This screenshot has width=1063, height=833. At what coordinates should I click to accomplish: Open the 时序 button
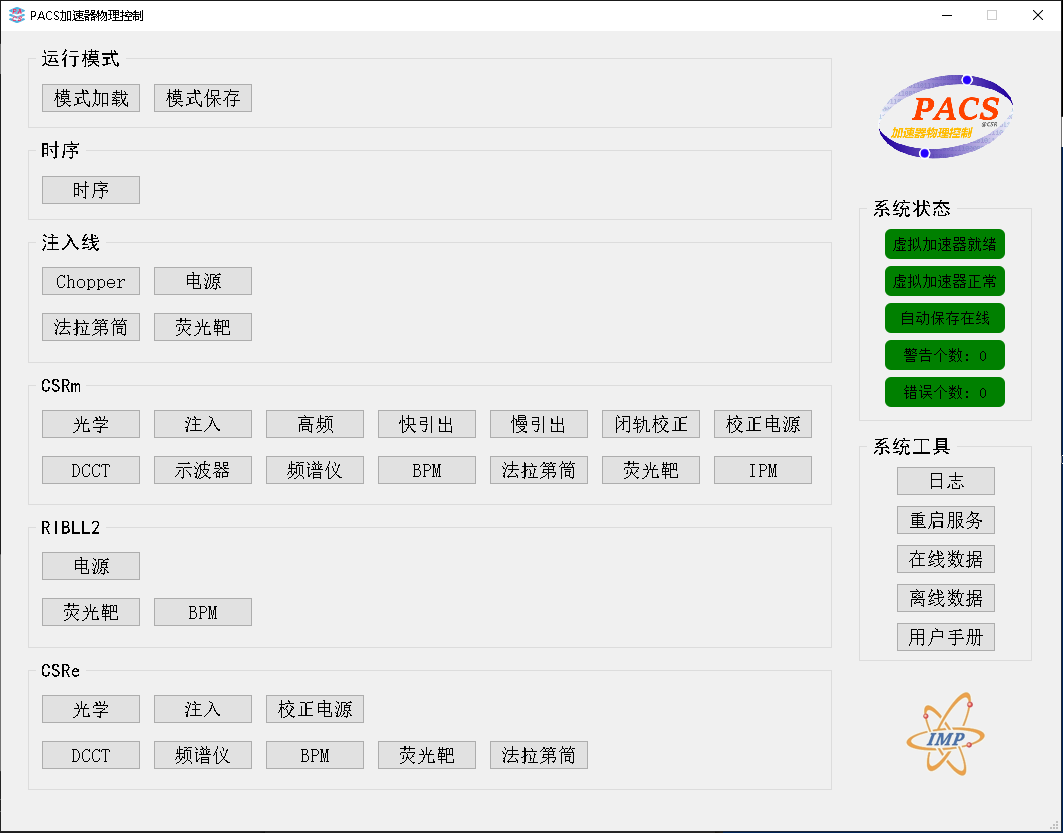point(91,190)
